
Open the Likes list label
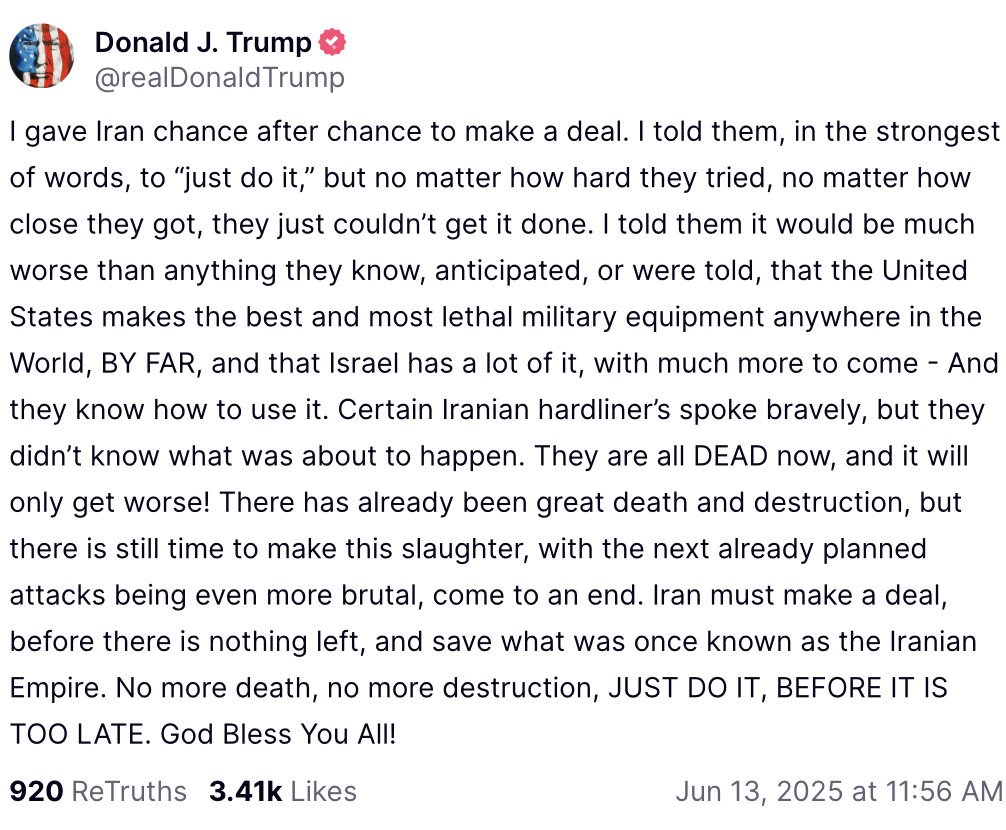coord(323,791)
